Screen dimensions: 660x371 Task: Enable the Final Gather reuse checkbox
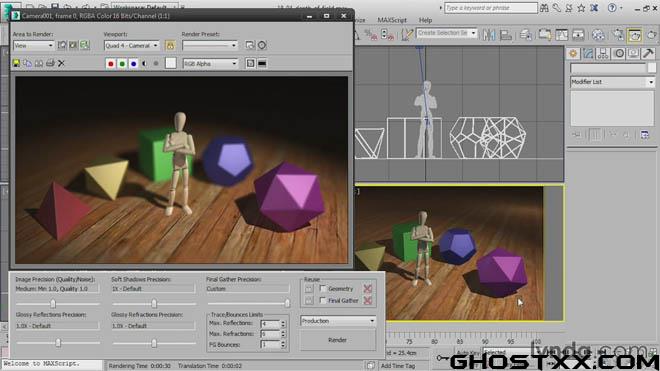[x=323, y=300]
